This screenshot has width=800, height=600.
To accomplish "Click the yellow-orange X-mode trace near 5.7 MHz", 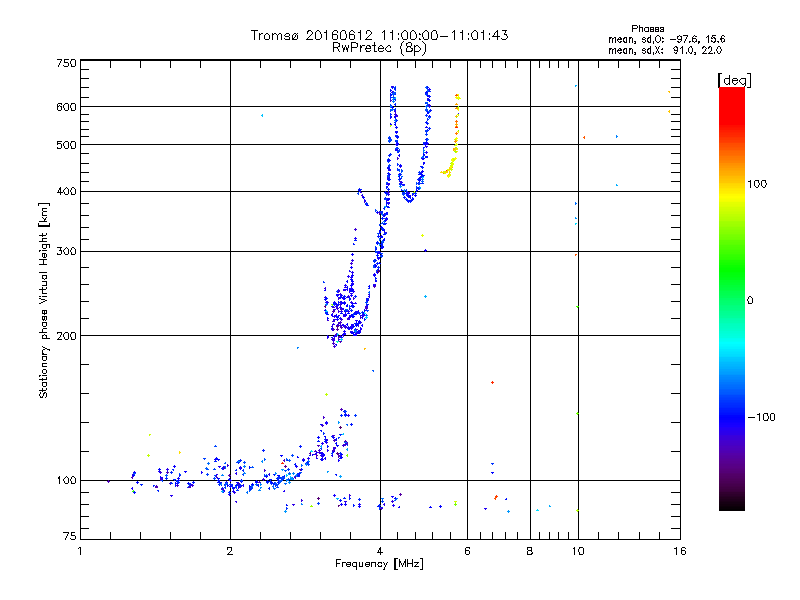I will pyautogui.click(x=455, y=137).
